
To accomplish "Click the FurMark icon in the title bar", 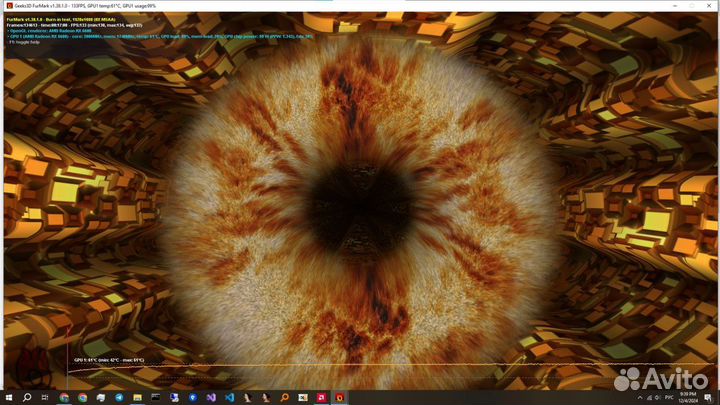I will coord(8,5).
